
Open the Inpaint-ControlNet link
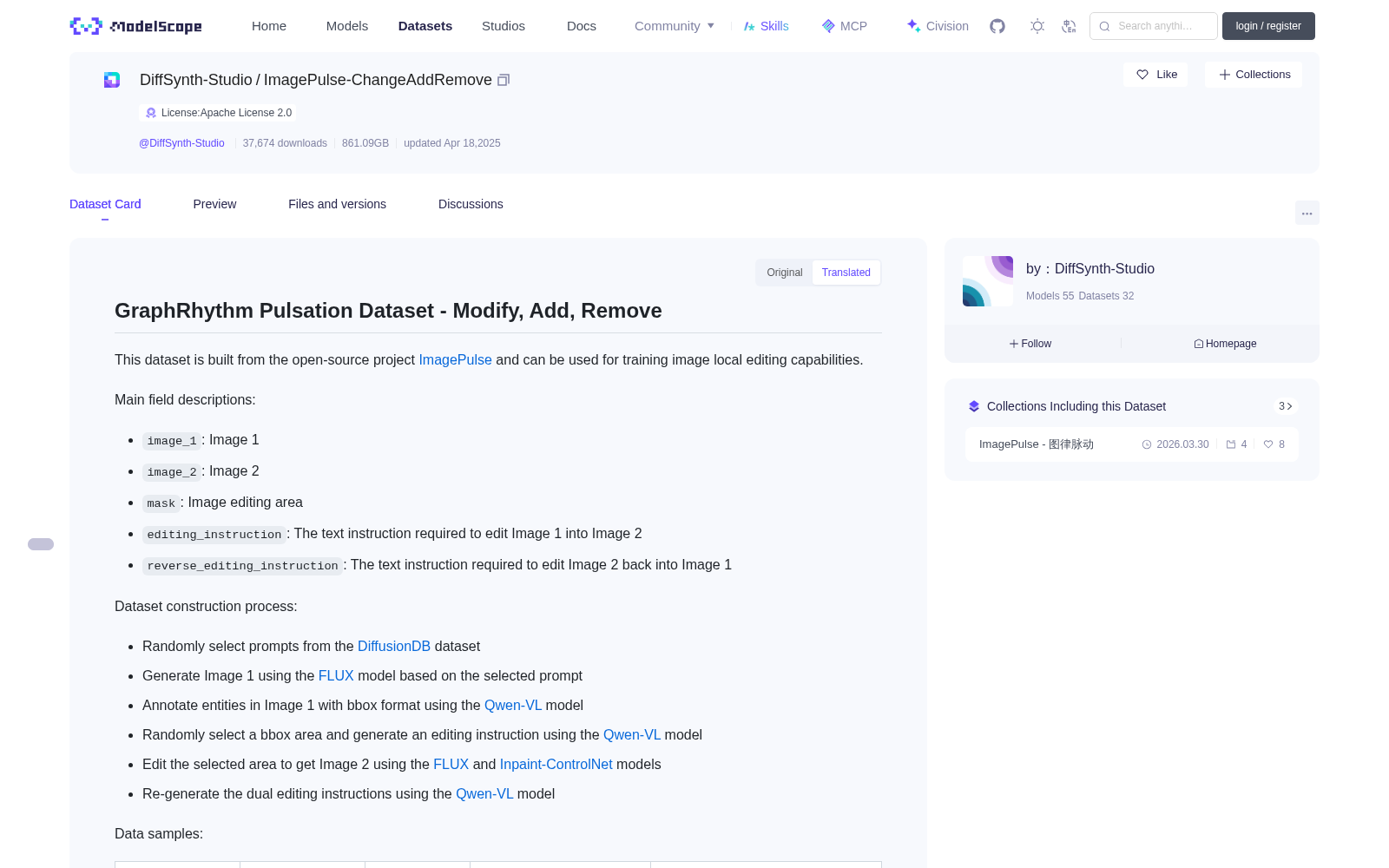(556, 764)
